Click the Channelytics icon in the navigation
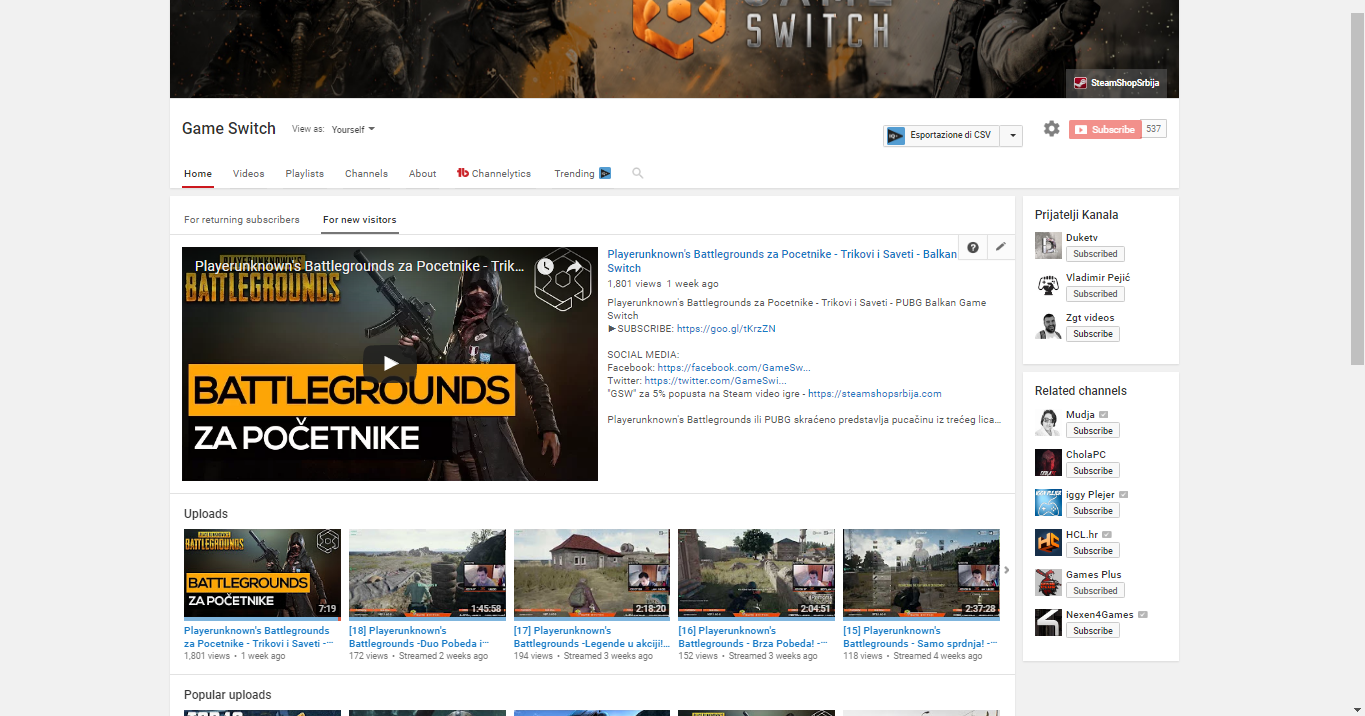 (461, 172)
